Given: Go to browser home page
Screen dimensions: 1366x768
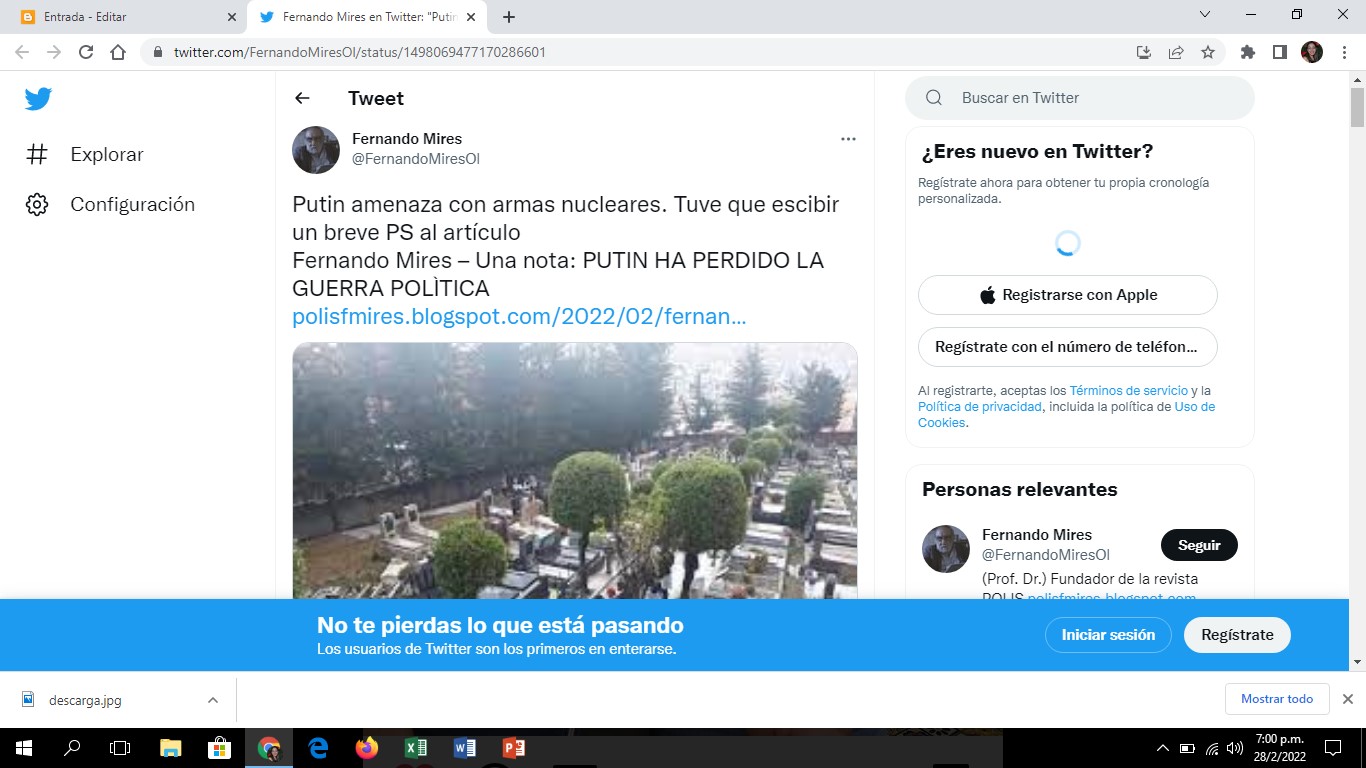Looking at the screenshot, I should pyautogui.click(x=118, y=52).
